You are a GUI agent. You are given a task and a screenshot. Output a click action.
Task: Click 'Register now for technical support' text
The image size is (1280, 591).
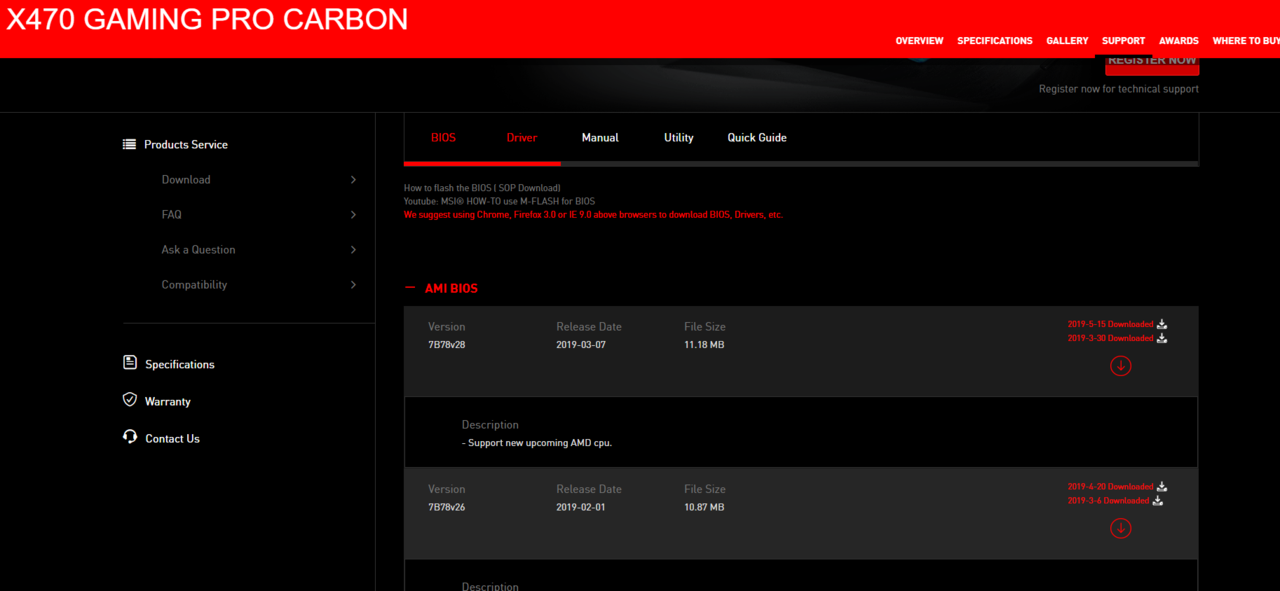tap(1119, 89)
